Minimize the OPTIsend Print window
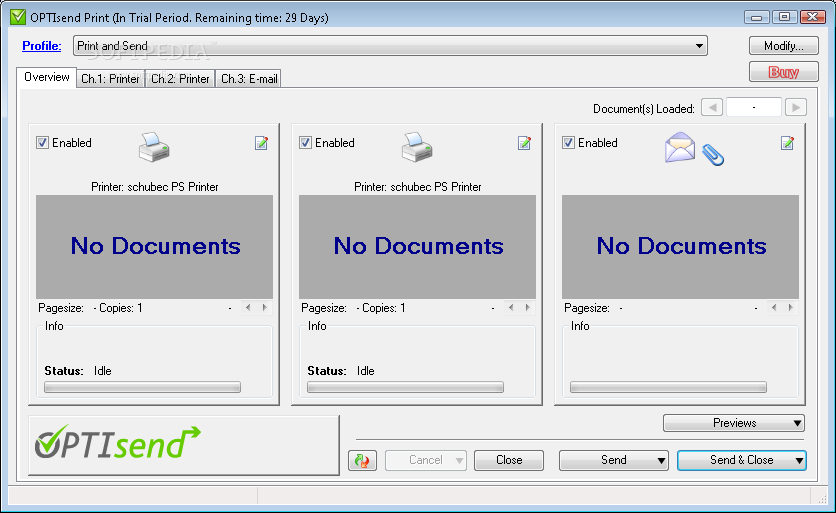The height and width of the screenshot is (513, 836). (757, 17)
